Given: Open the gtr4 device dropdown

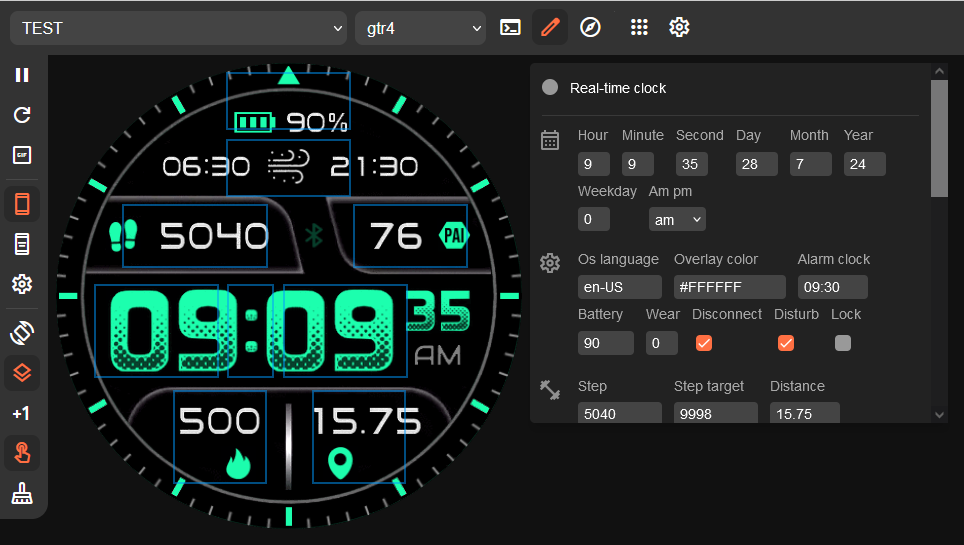Looking at the screenshot, I should coord(421,28).
